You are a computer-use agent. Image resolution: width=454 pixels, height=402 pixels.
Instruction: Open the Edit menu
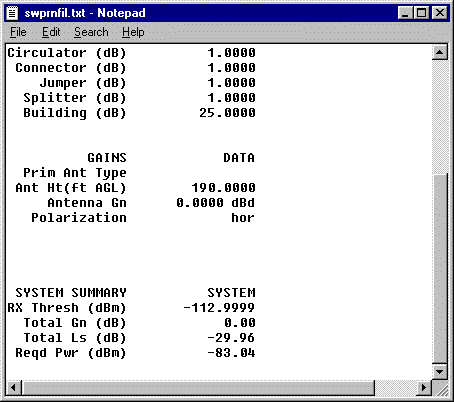point(51,32)
